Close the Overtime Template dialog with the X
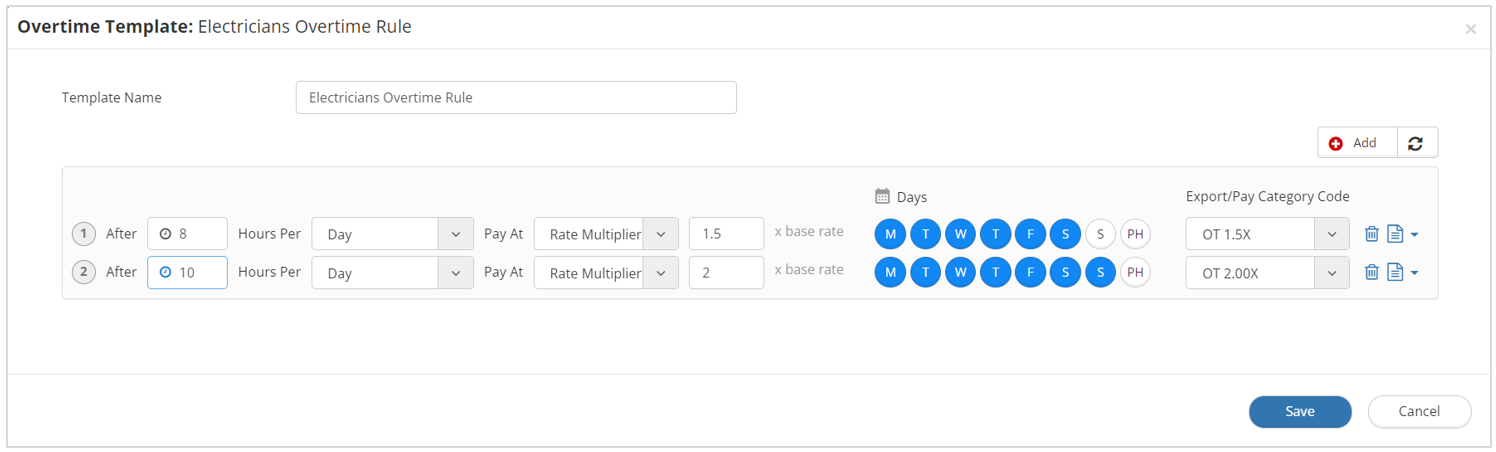The image size is (1496, 452). [x=1470, y=29]
